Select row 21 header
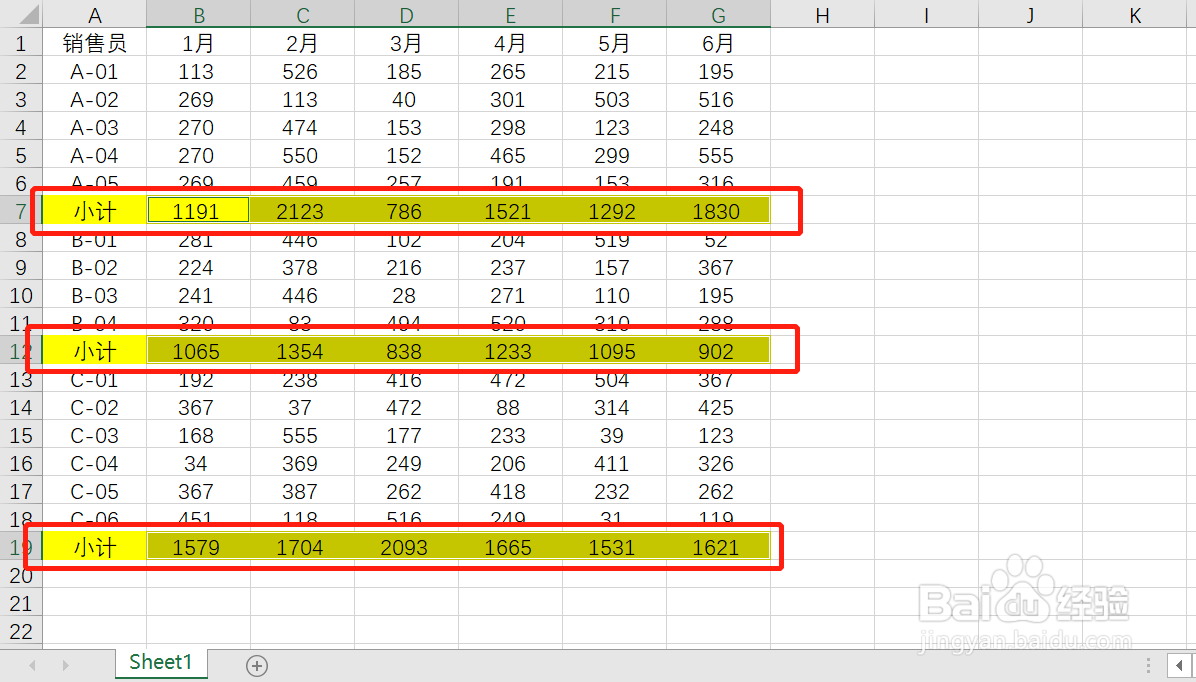The image size is (1196, 682). pyautogui.click(x=21, y=603)
